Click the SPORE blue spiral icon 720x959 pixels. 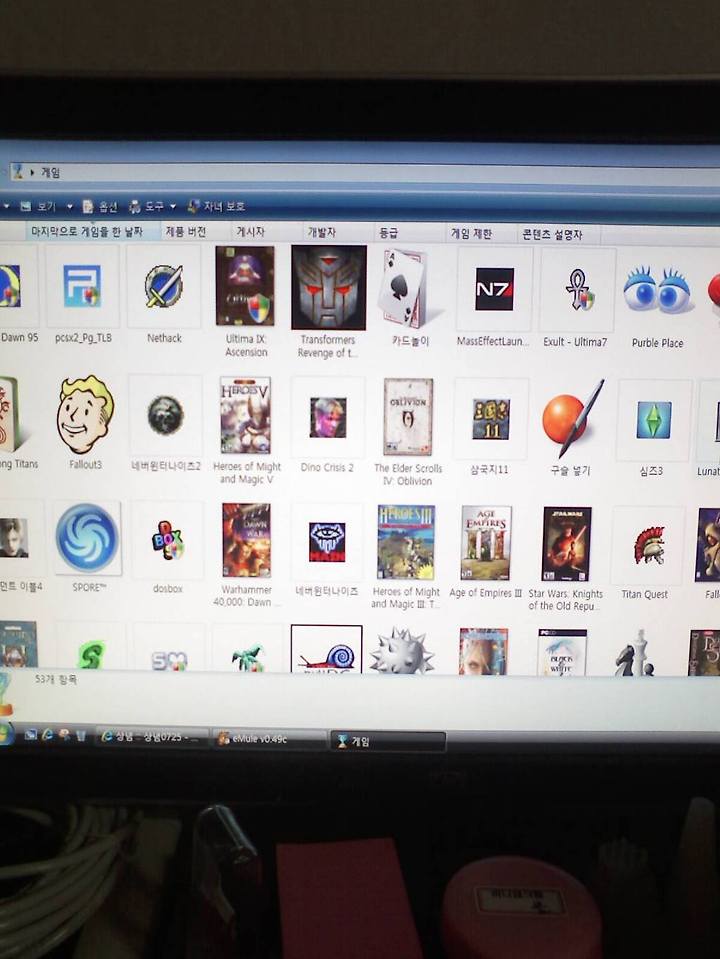[x=87, y=538]
